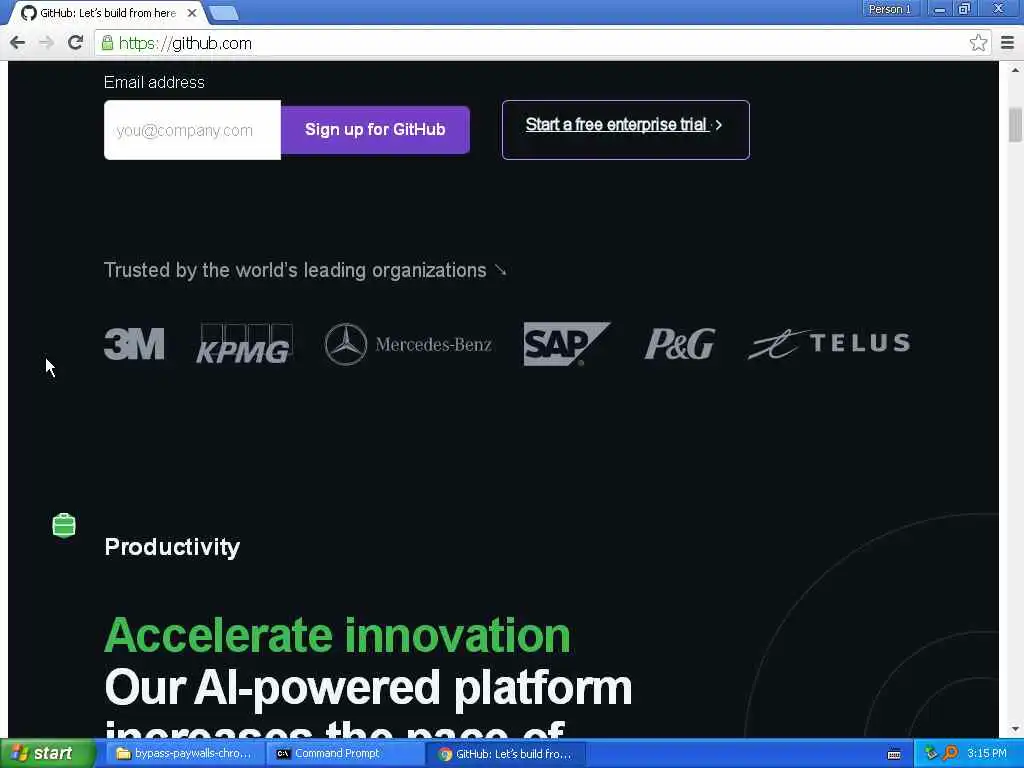
Task: Click the magnifier tray icon beside the clock
Action: [x=950, y=754]
